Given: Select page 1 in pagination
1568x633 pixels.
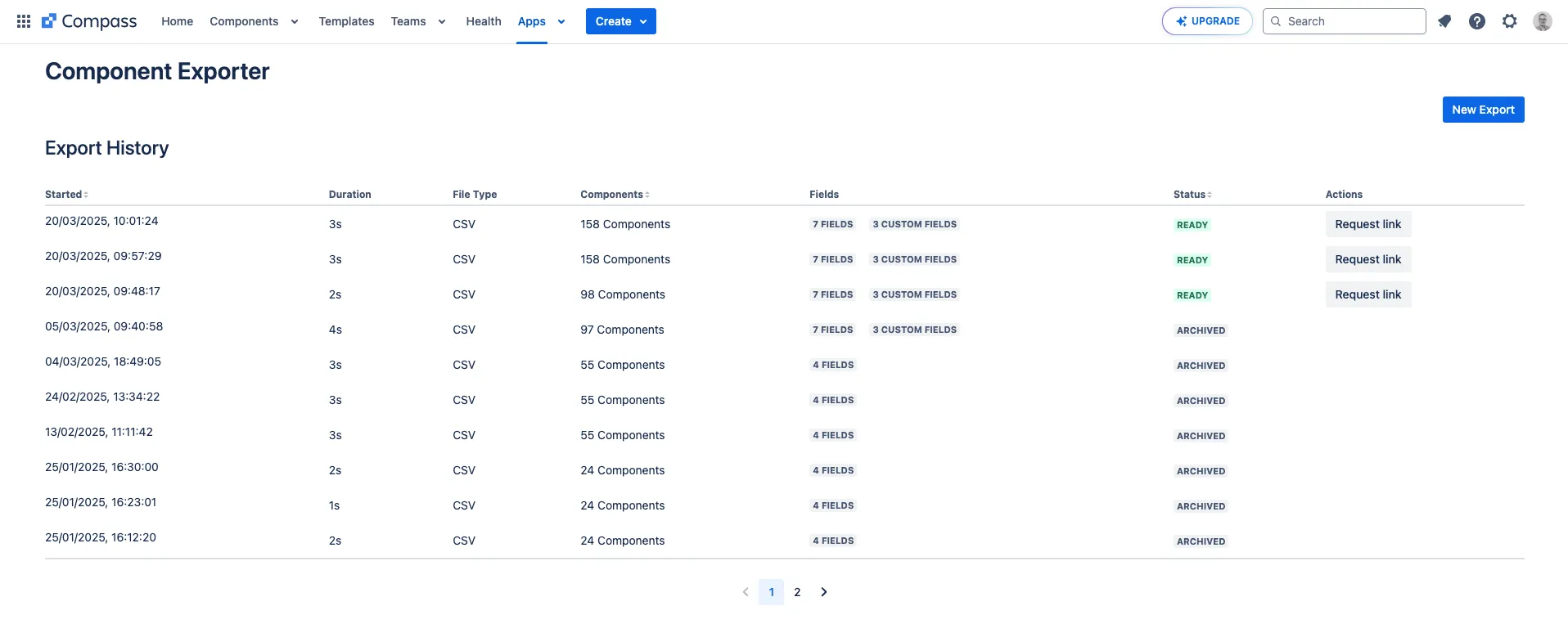Looking at the screenshot, I should [x=772, y=592].
